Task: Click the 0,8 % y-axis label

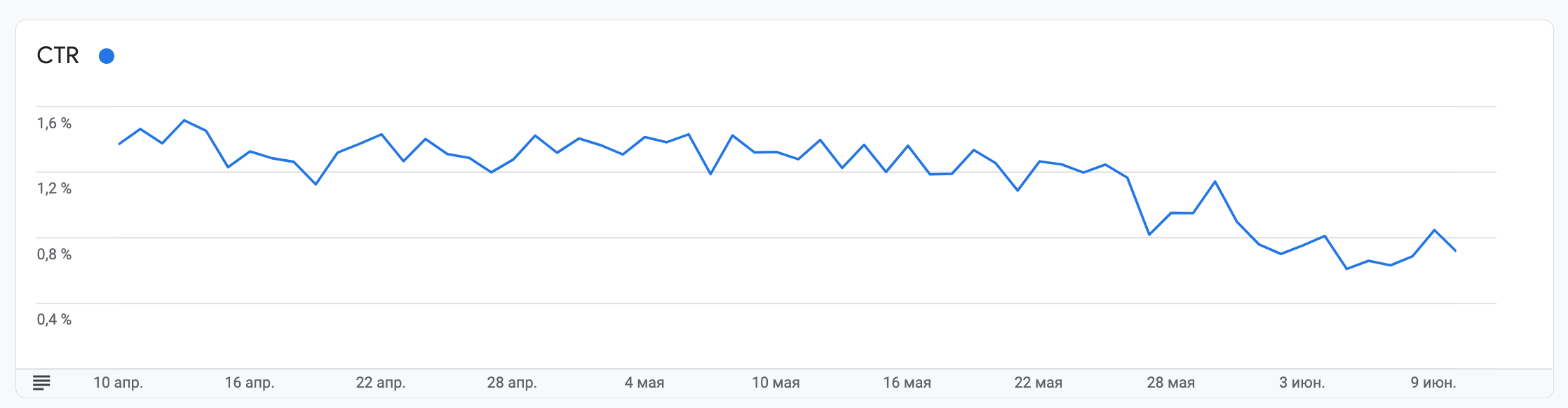Action: click(54, 254)
